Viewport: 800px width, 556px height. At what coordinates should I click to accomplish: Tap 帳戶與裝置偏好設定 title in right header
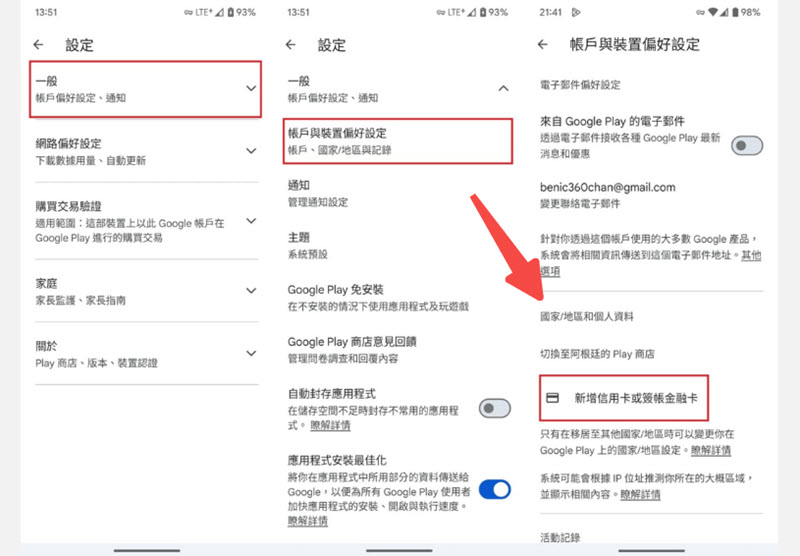[635, 45]
